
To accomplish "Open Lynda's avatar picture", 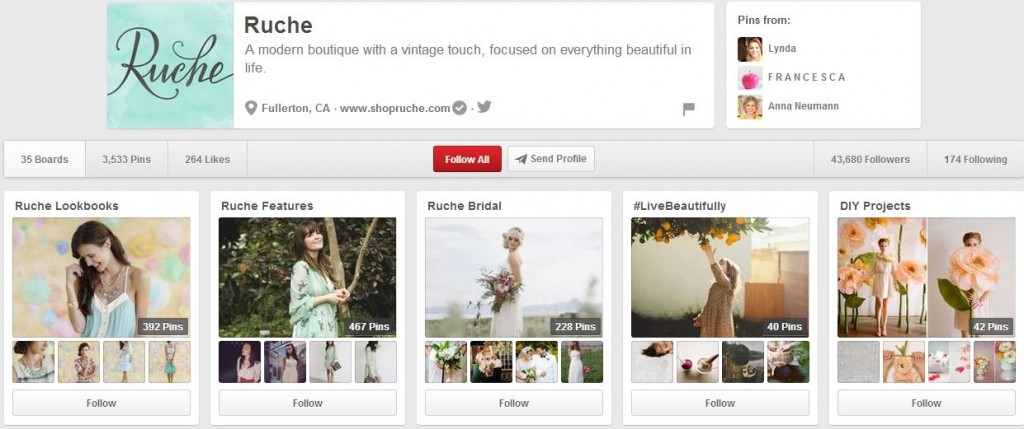I will coord(750,49).
